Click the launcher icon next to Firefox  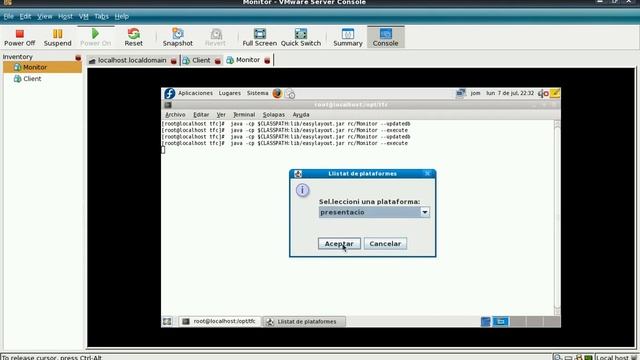[x=290, y=94]
